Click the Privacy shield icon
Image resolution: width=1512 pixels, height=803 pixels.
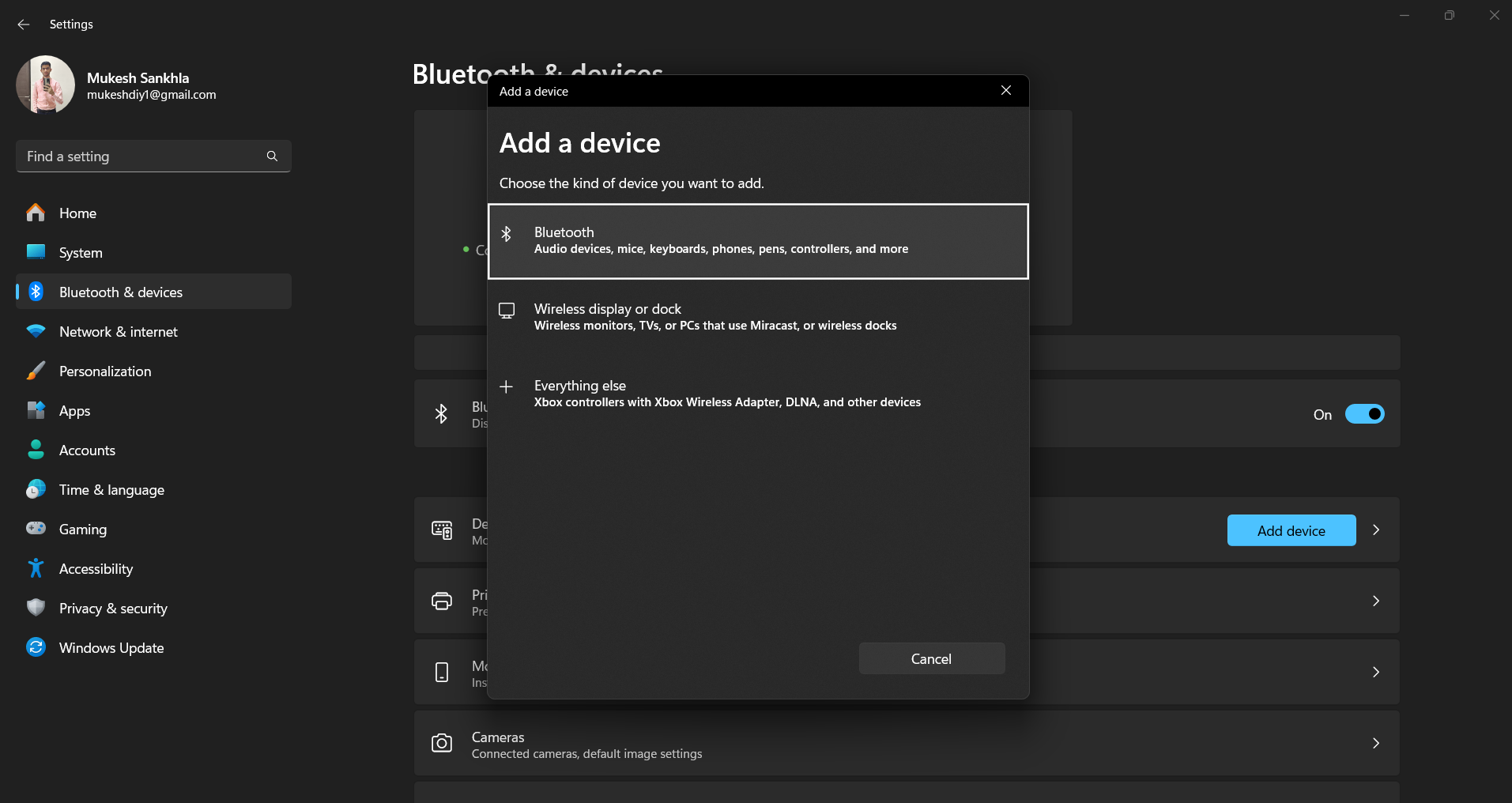[x=36, y=607]
